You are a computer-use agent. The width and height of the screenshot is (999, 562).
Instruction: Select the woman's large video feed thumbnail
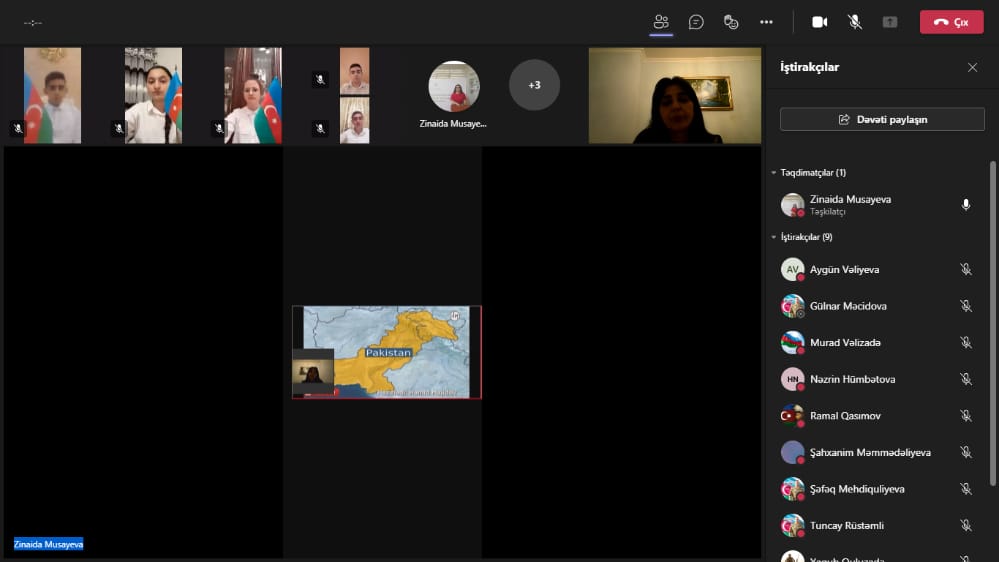coord(675,96)
